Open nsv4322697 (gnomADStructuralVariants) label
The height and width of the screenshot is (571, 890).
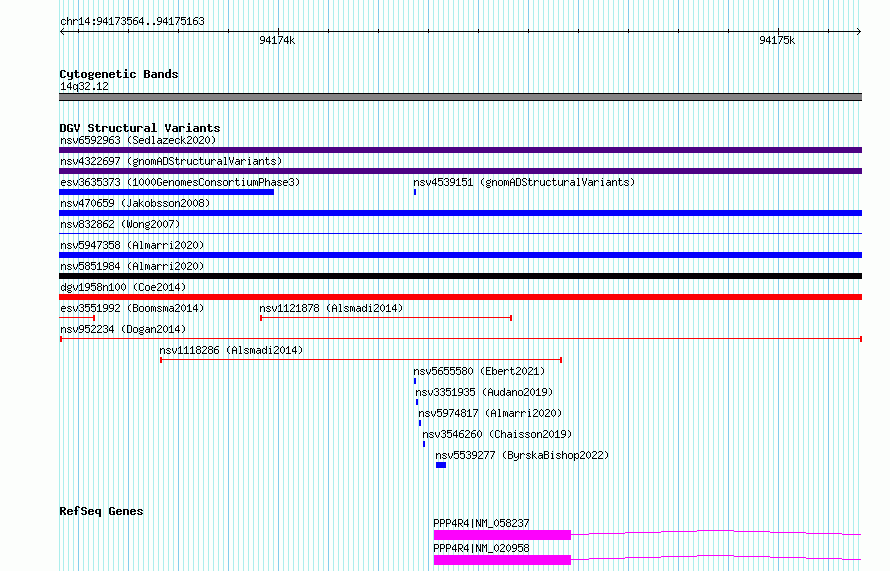(x=171, y=161)
